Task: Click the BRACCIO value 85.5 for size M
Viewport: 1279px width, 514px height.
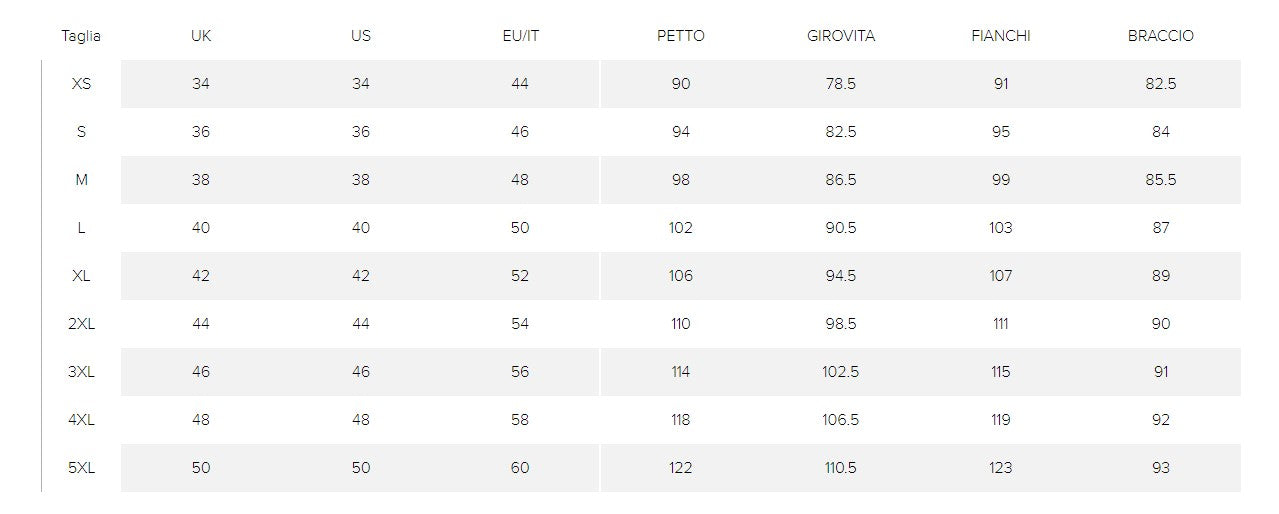Action: pyautogui.click(x=1160, y=180)
